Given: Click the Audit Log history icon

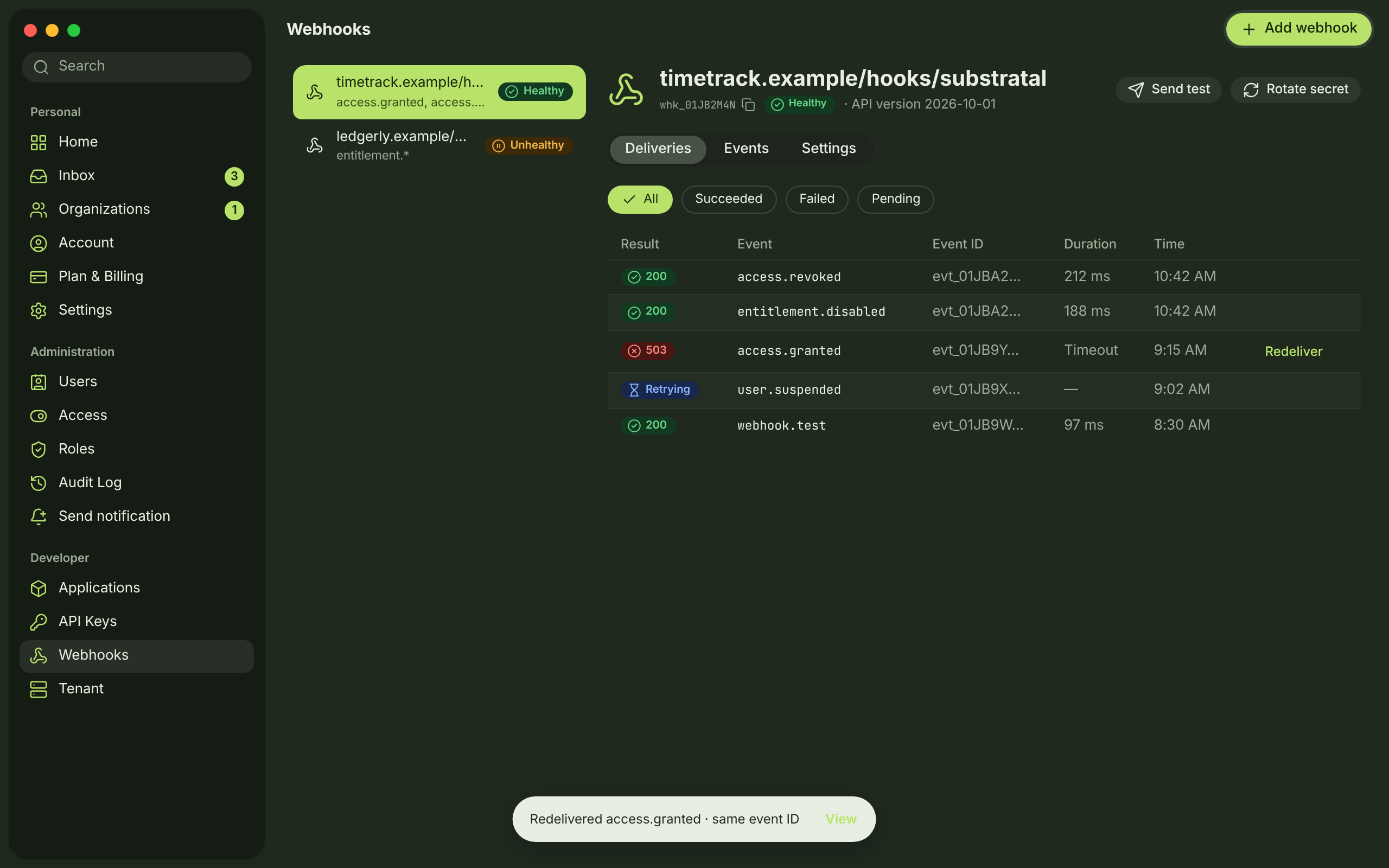Looking at the screenshot, I should [x=39, y=483].
